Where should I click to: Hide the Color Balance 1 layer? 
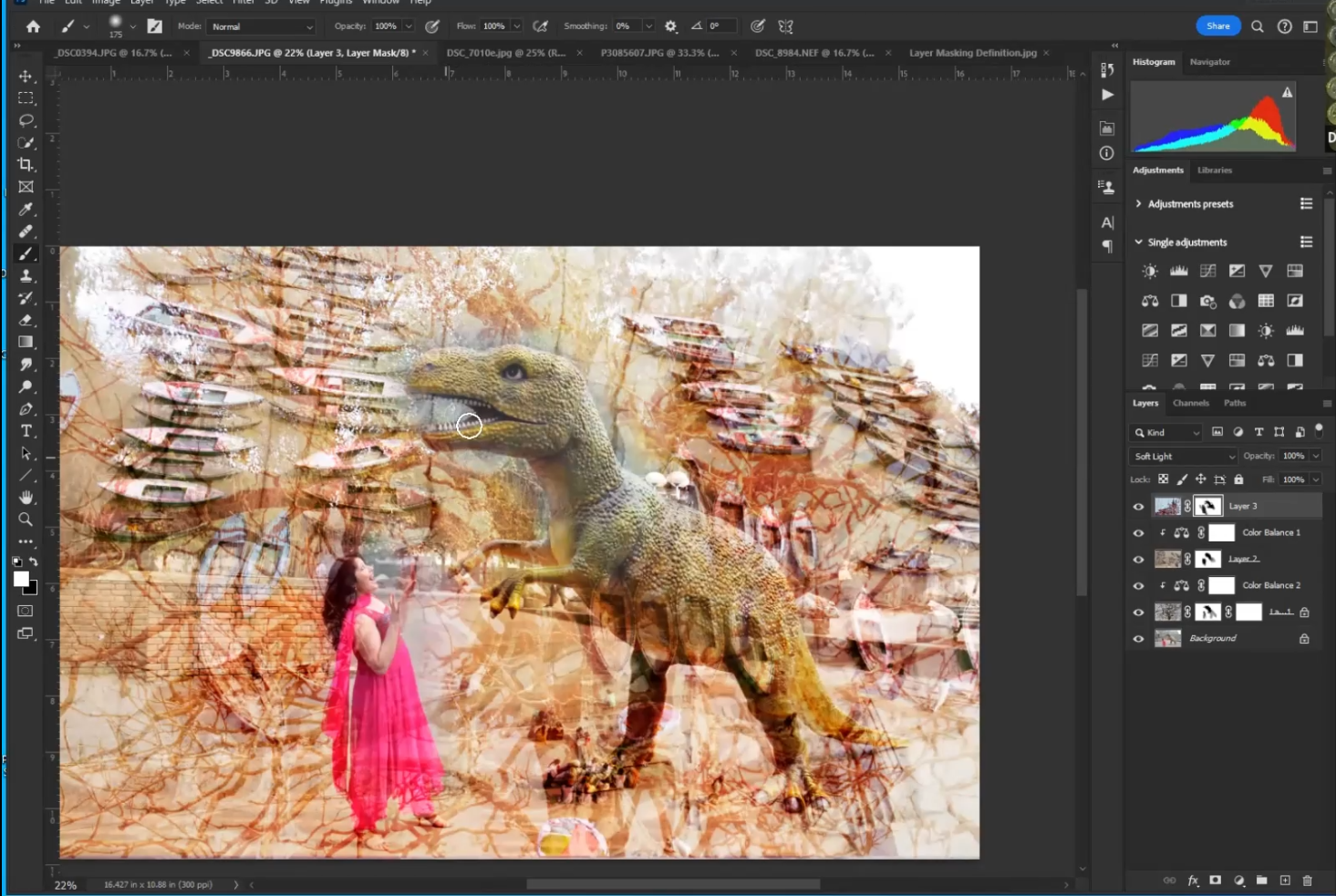(x=1138, y=533)
